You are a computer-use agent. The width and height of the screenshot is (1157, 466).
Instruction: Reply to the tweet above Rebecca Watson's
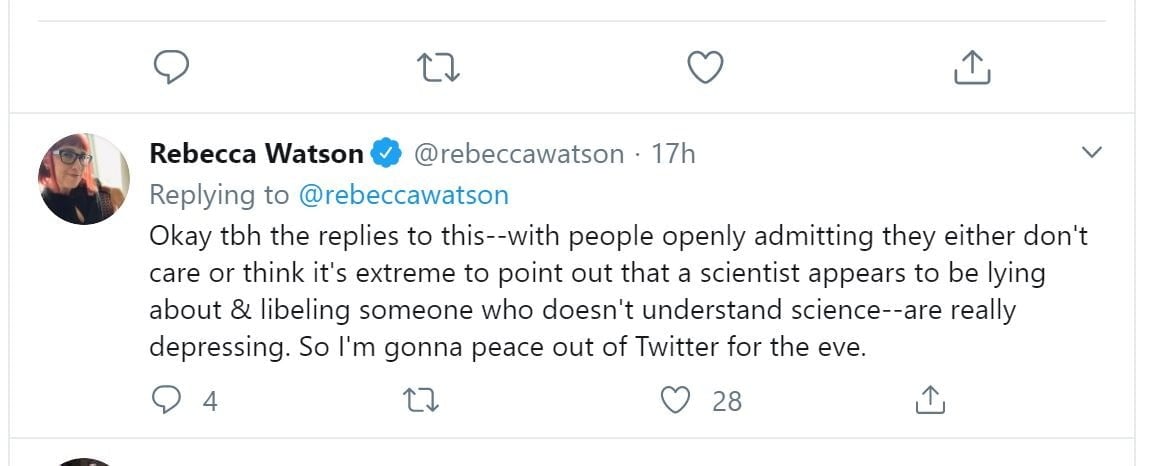[x=172, y=67]
